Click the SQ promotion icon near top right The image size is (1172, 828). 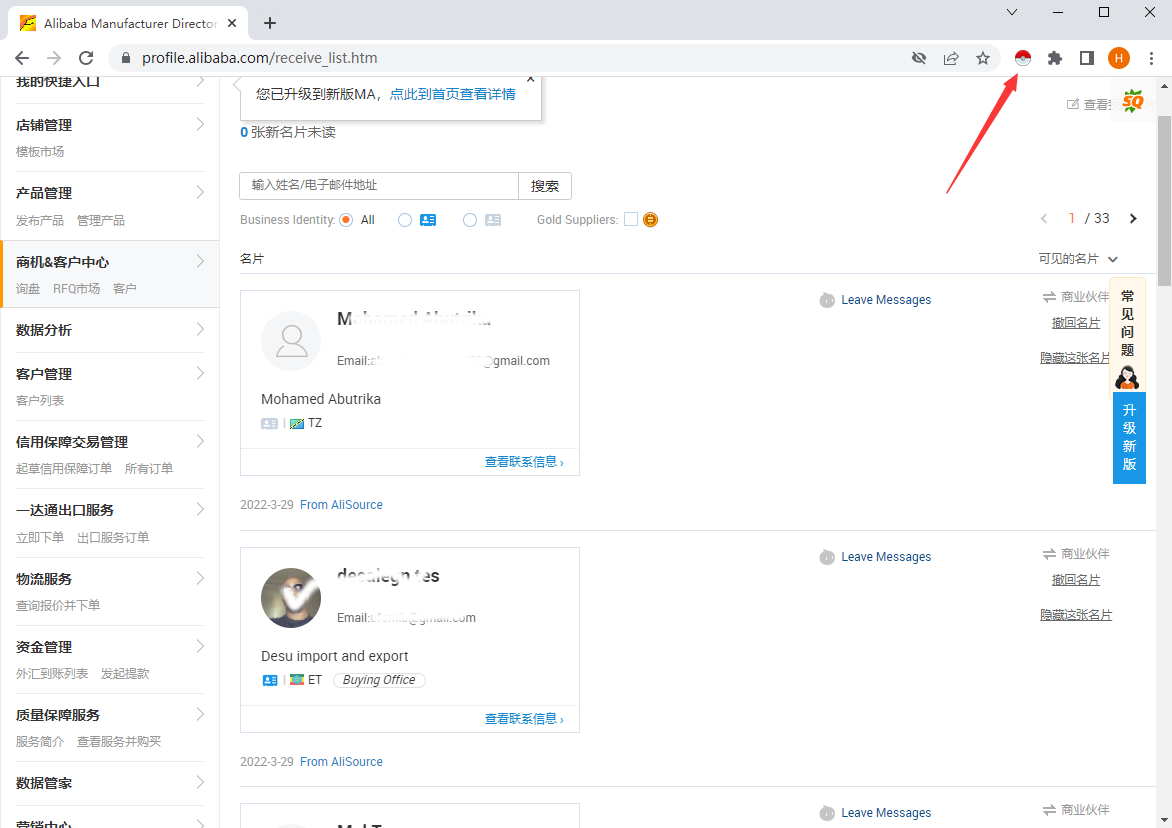[1135, 101]
